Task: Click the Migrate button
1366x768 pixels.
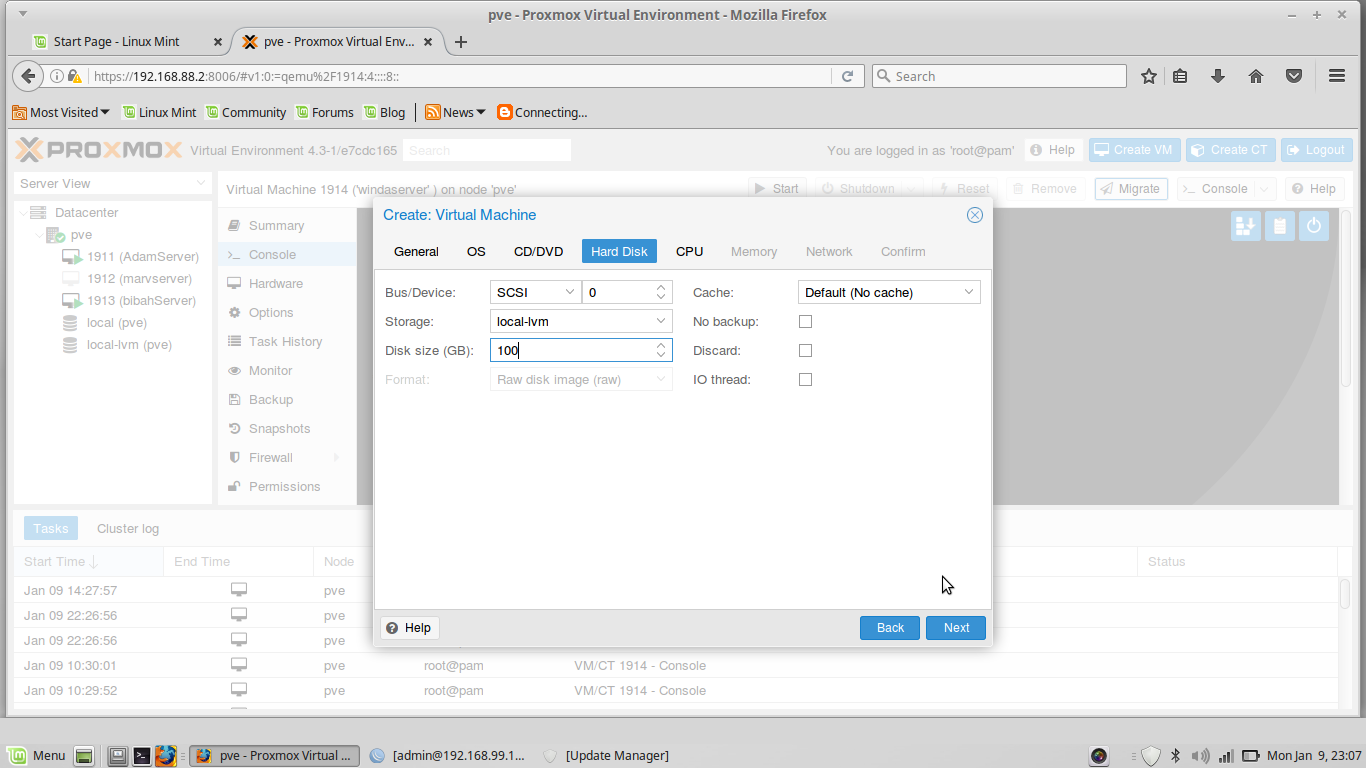Action: pyautogui.click(x=1131, y=189)
